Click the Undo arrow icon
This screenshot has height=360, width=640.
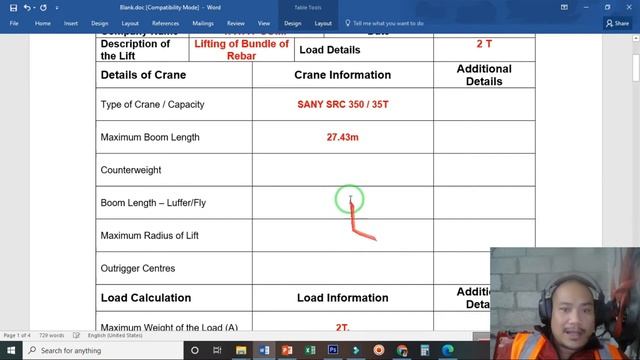tap(27, 7)
